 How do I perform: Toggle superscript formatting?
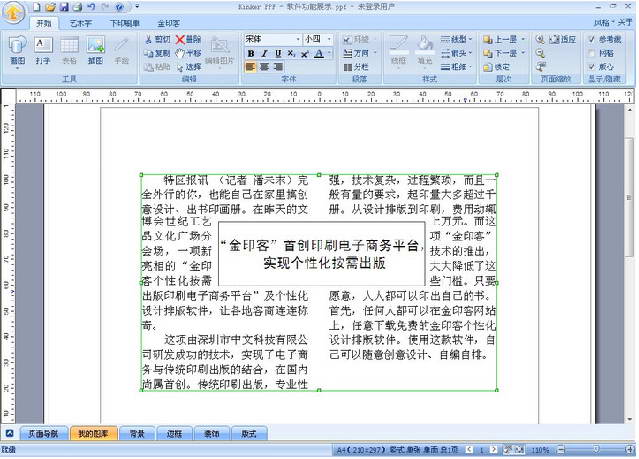pyautogui.click(x=304, y=53)
